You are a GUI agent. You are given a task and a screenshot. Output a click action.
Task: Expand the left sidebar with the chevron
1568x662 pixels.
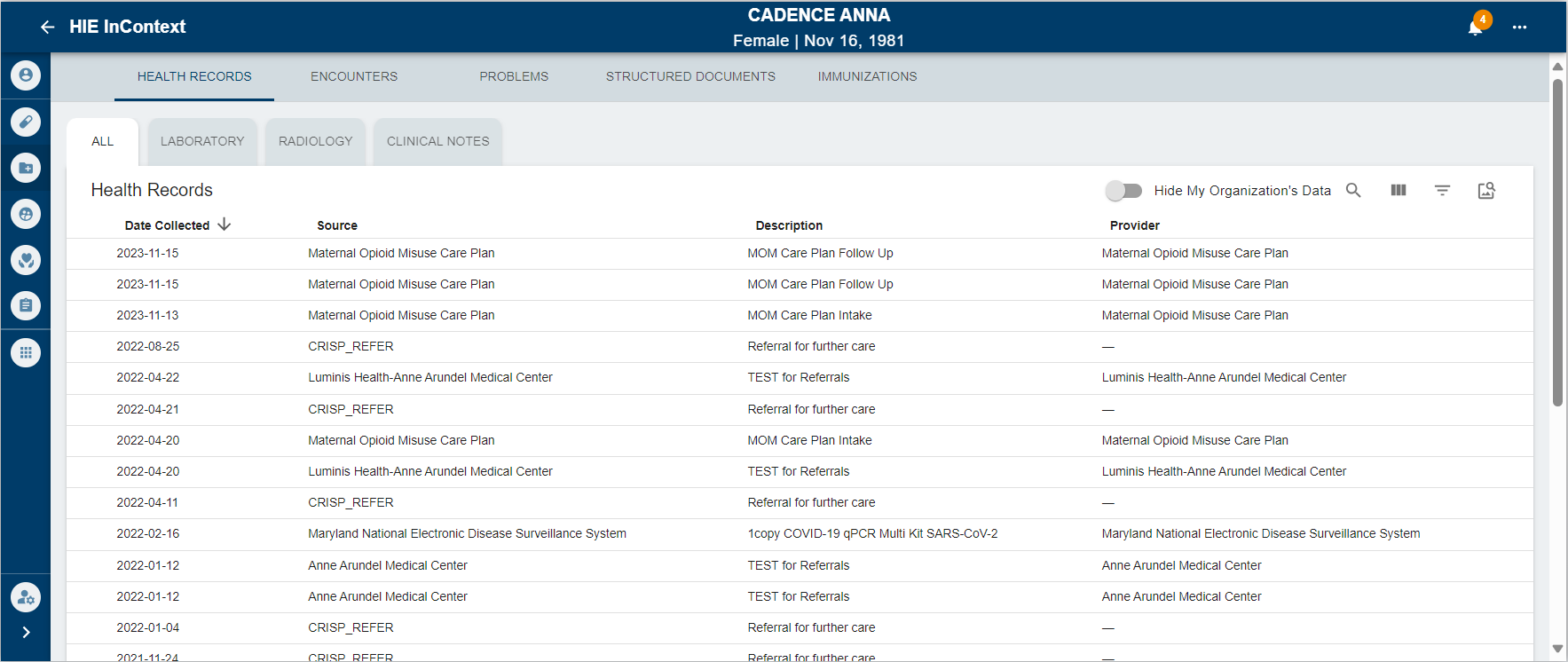26,632
